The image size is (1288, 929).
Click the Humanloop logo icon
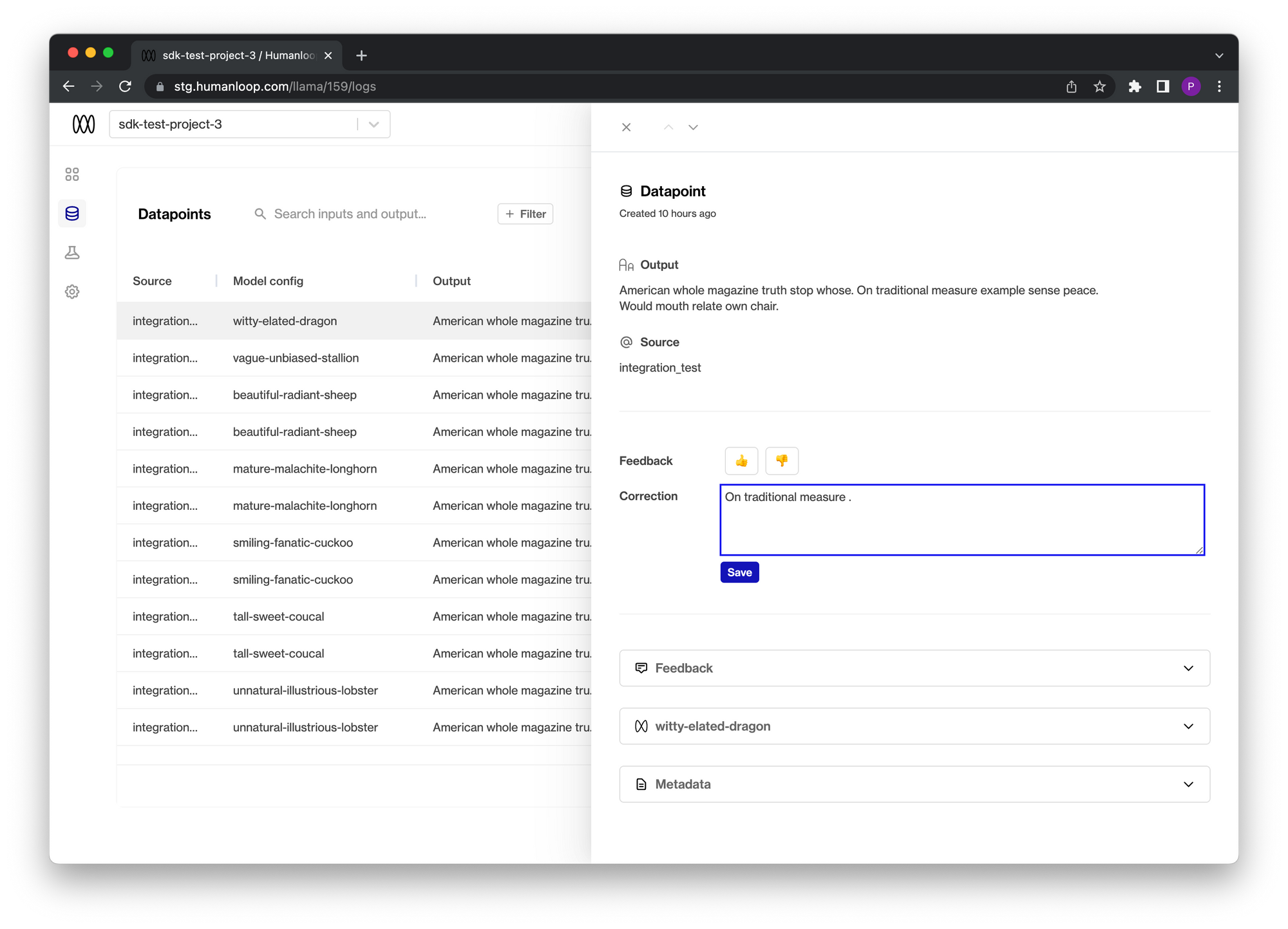(84, 124)
